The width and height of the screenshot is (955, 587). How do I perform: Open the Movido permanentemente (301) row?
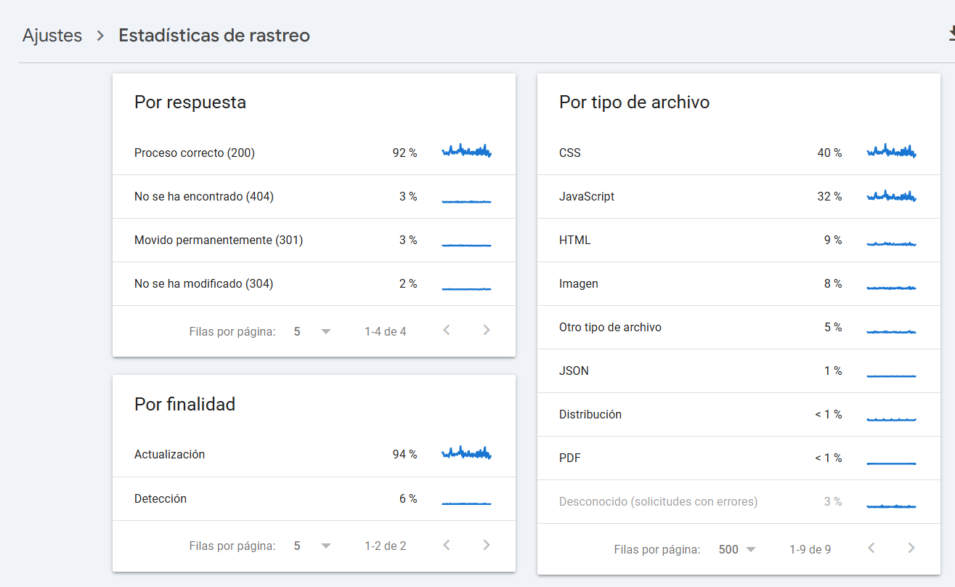tap(250, 240)
